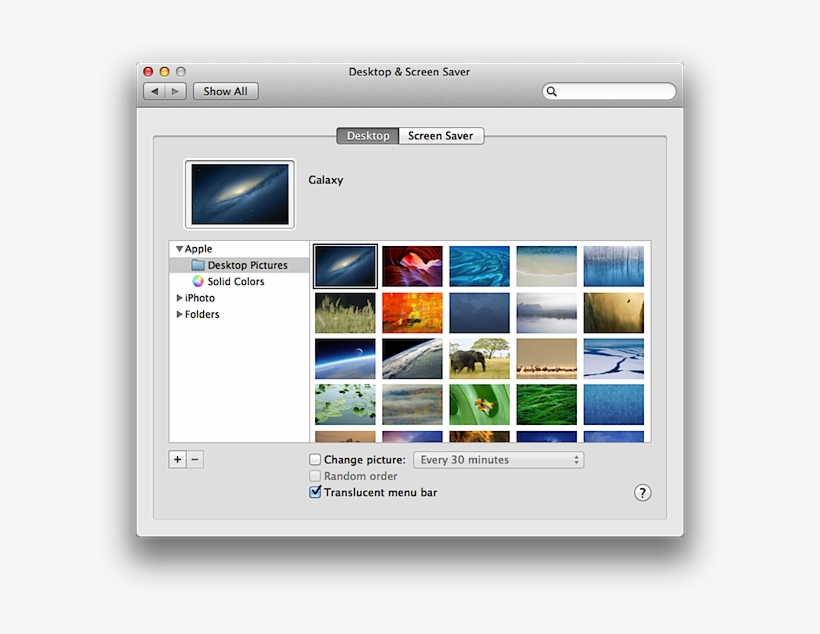Collapse the Apple group triangle
Image resolution: width=820 pixels, height=634 pixels.
pos(179,249)
